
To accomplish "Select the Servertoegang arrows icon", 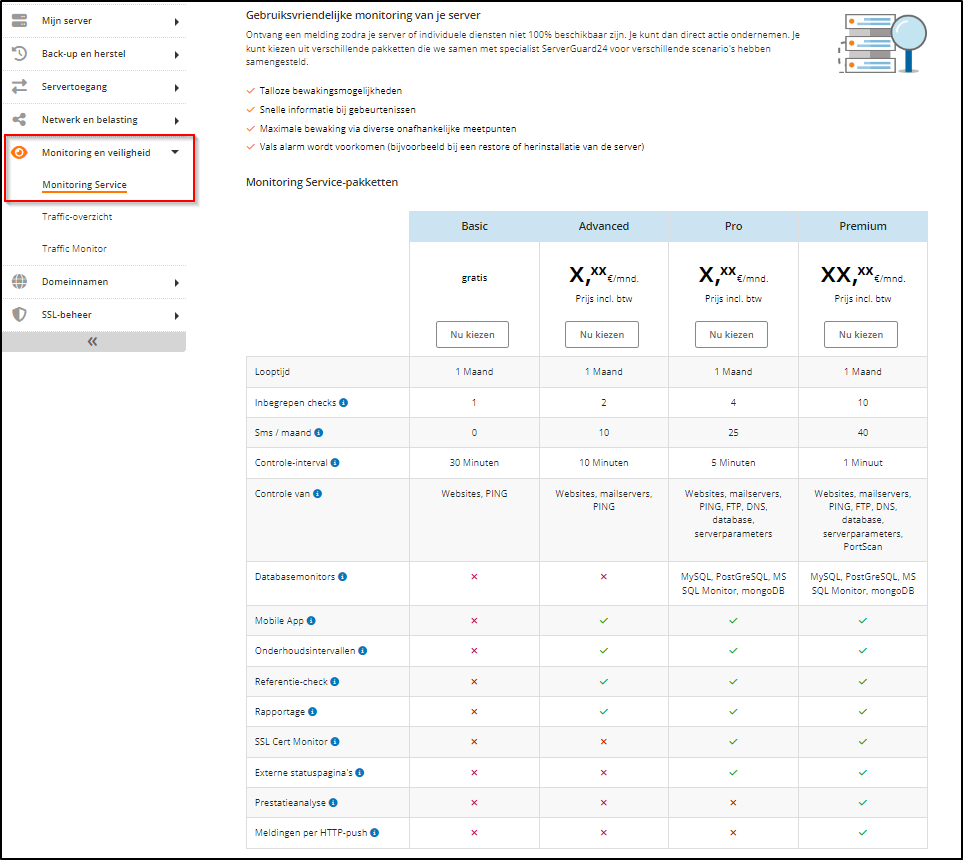I will pos(22,86).
